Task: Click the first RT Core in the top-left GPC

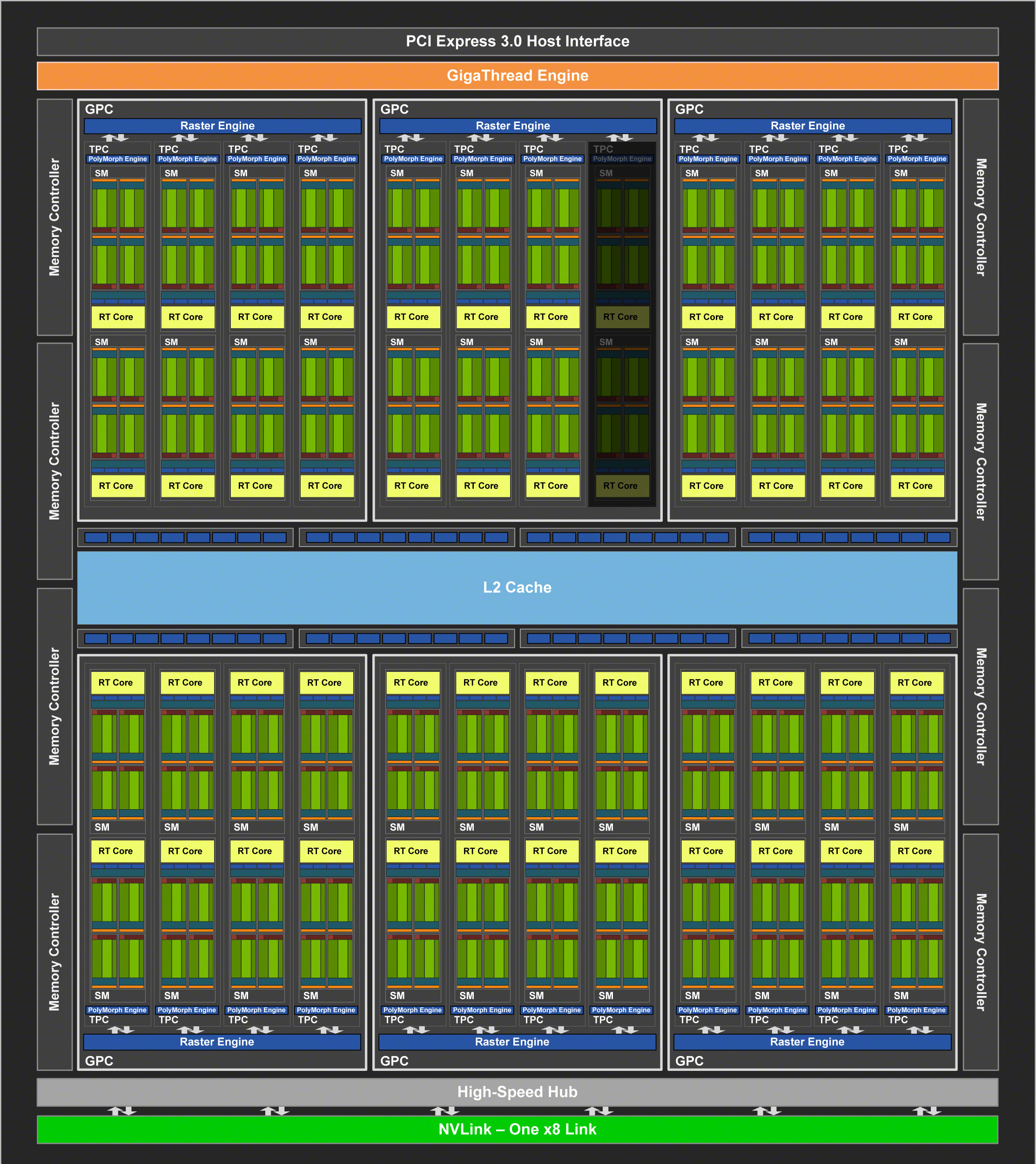Action: point(116,317)
